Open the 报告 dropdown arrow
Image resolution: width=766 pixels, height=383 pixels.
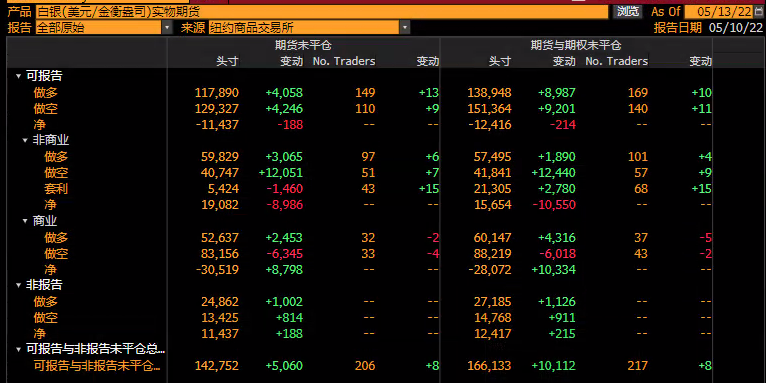[168, 28]
